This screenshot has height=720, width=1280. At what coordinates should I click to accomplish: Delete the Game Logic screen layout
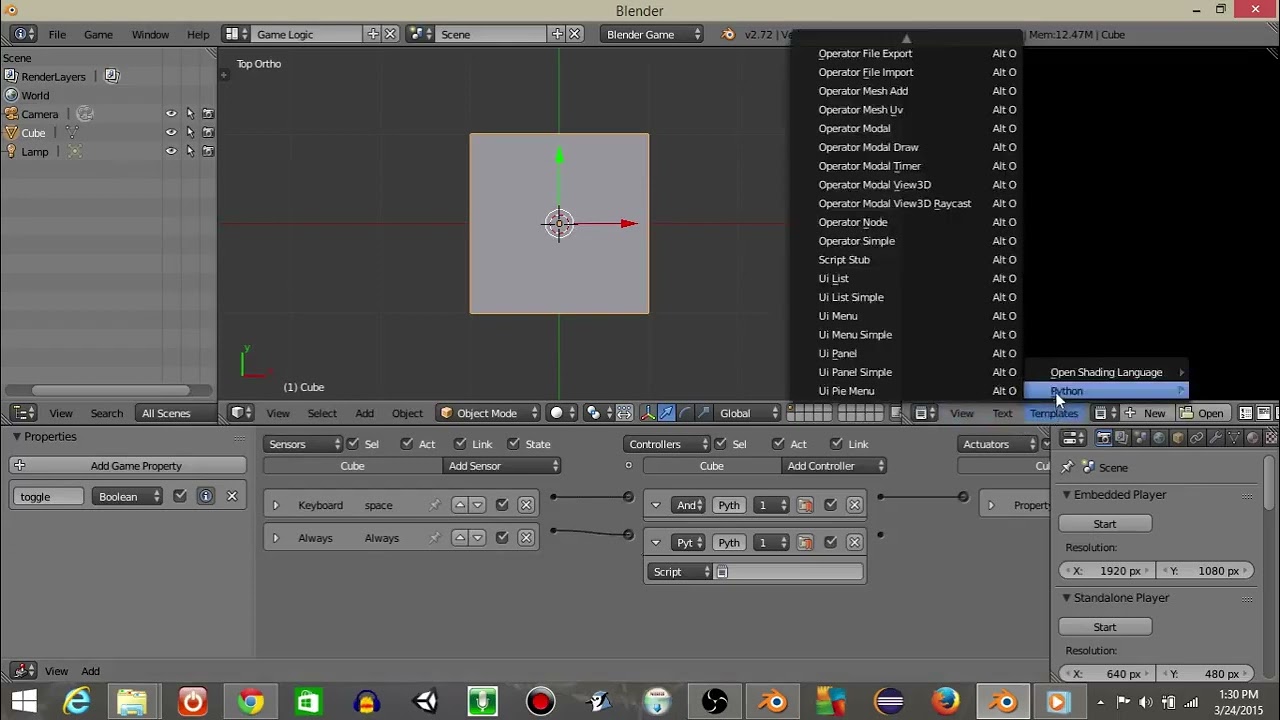pyautogui.click(x=390, y=34)
